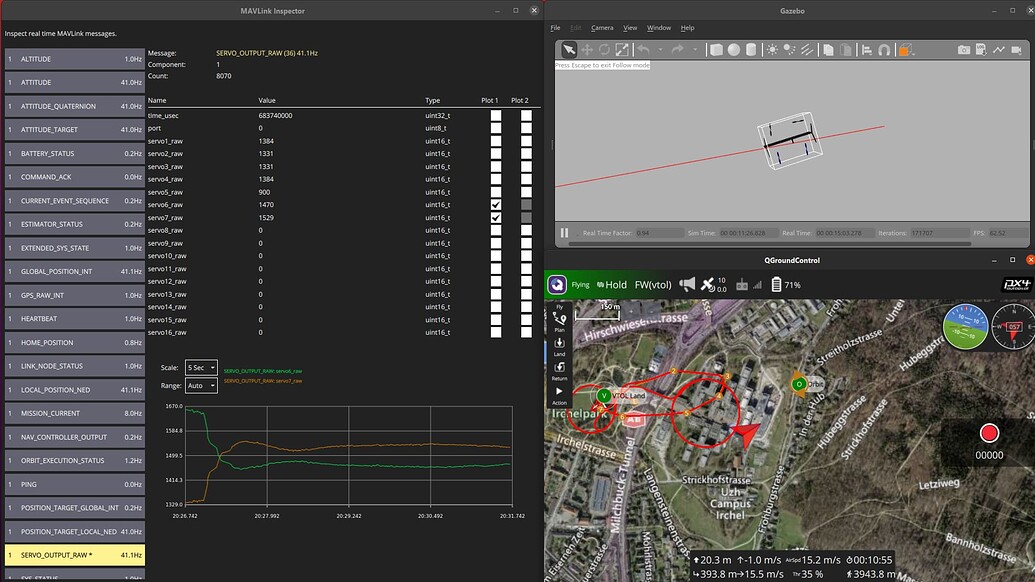
Task: Click the redo arrow in Gazebo toolbar
Action: pos(677,49)
